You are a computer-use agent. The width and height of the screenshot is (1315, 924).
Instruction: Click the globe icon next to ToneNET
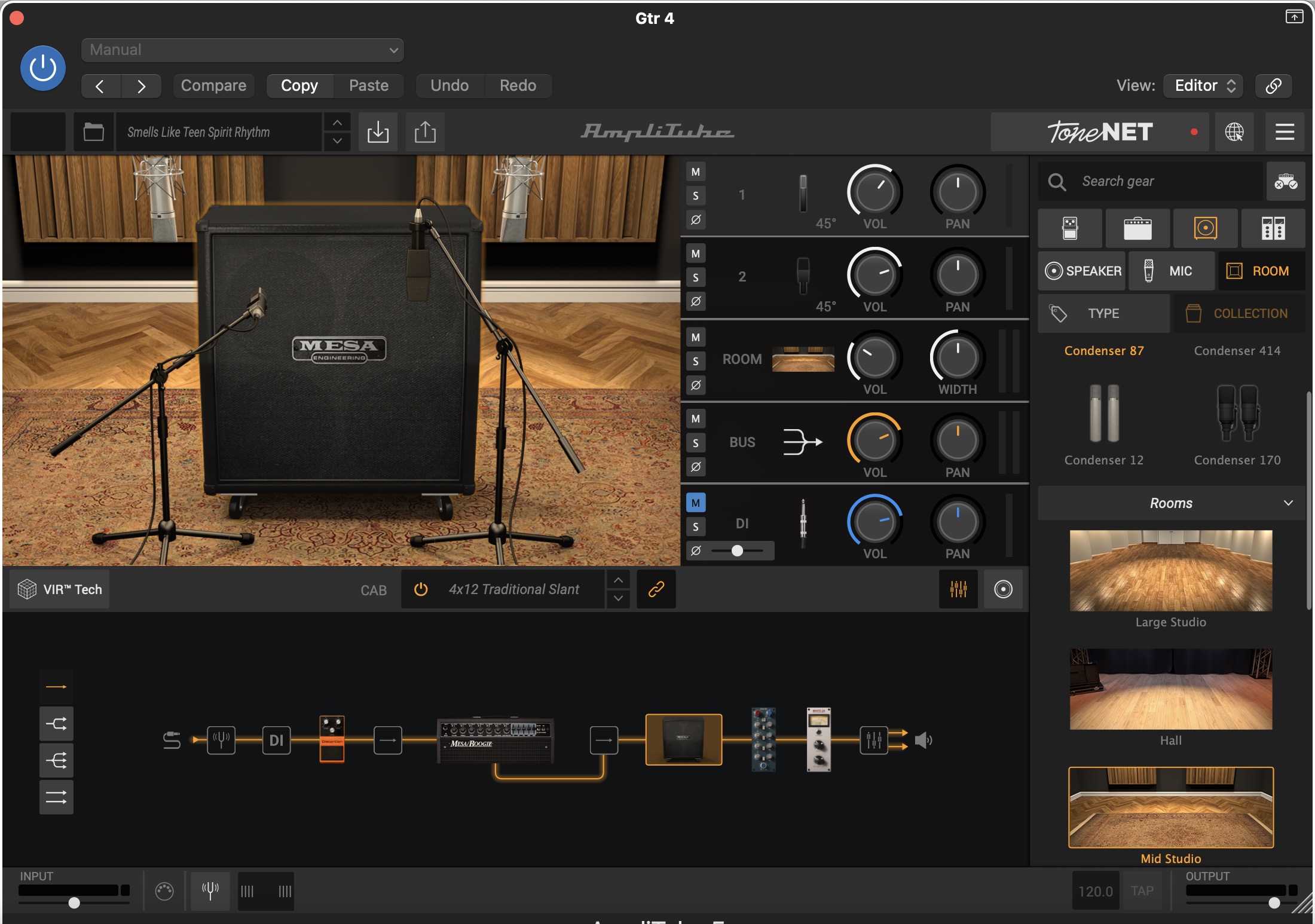(x=1234, y=132)
